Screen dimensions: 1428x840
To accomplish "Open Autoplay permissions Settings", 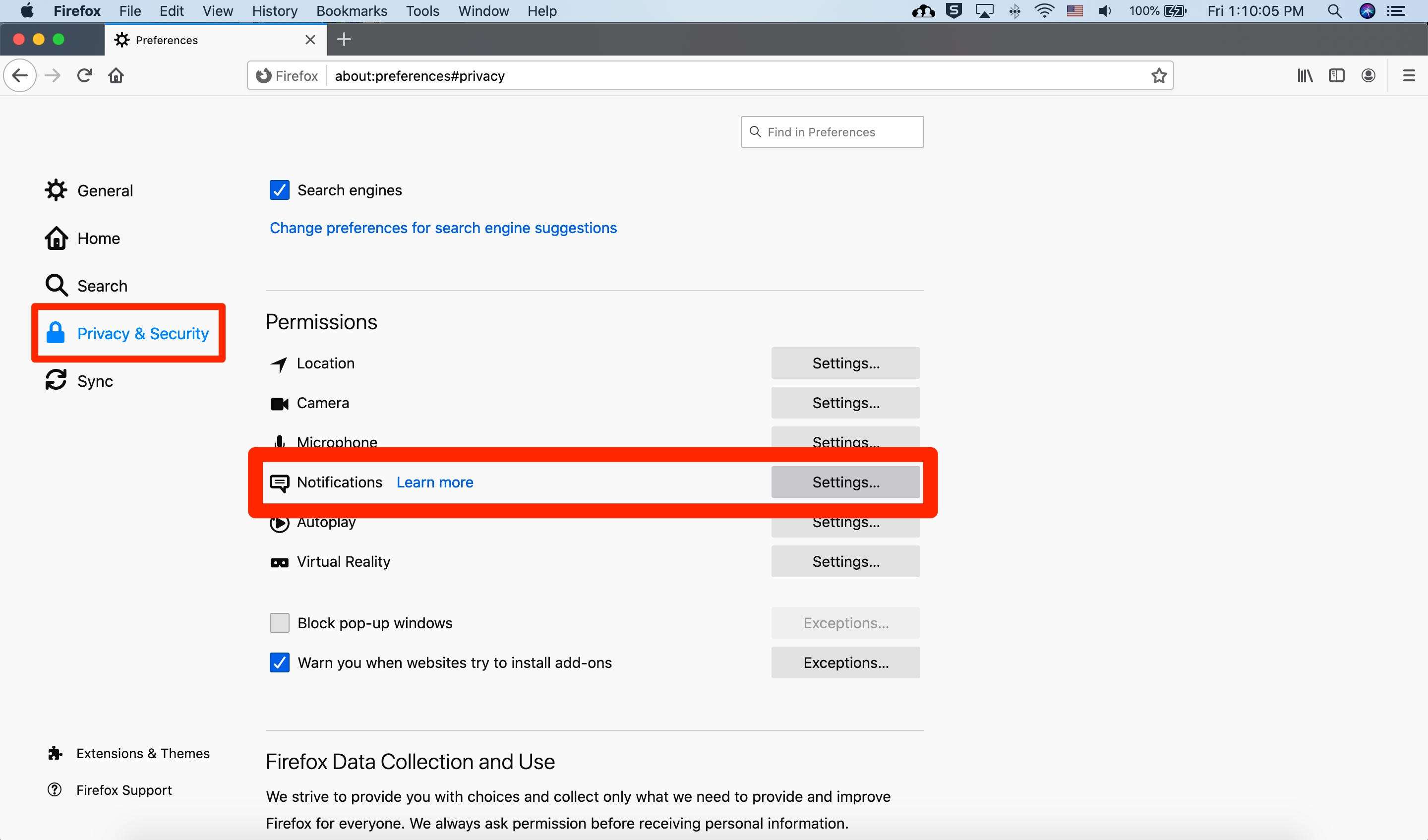I will click(x=846, y=521).
